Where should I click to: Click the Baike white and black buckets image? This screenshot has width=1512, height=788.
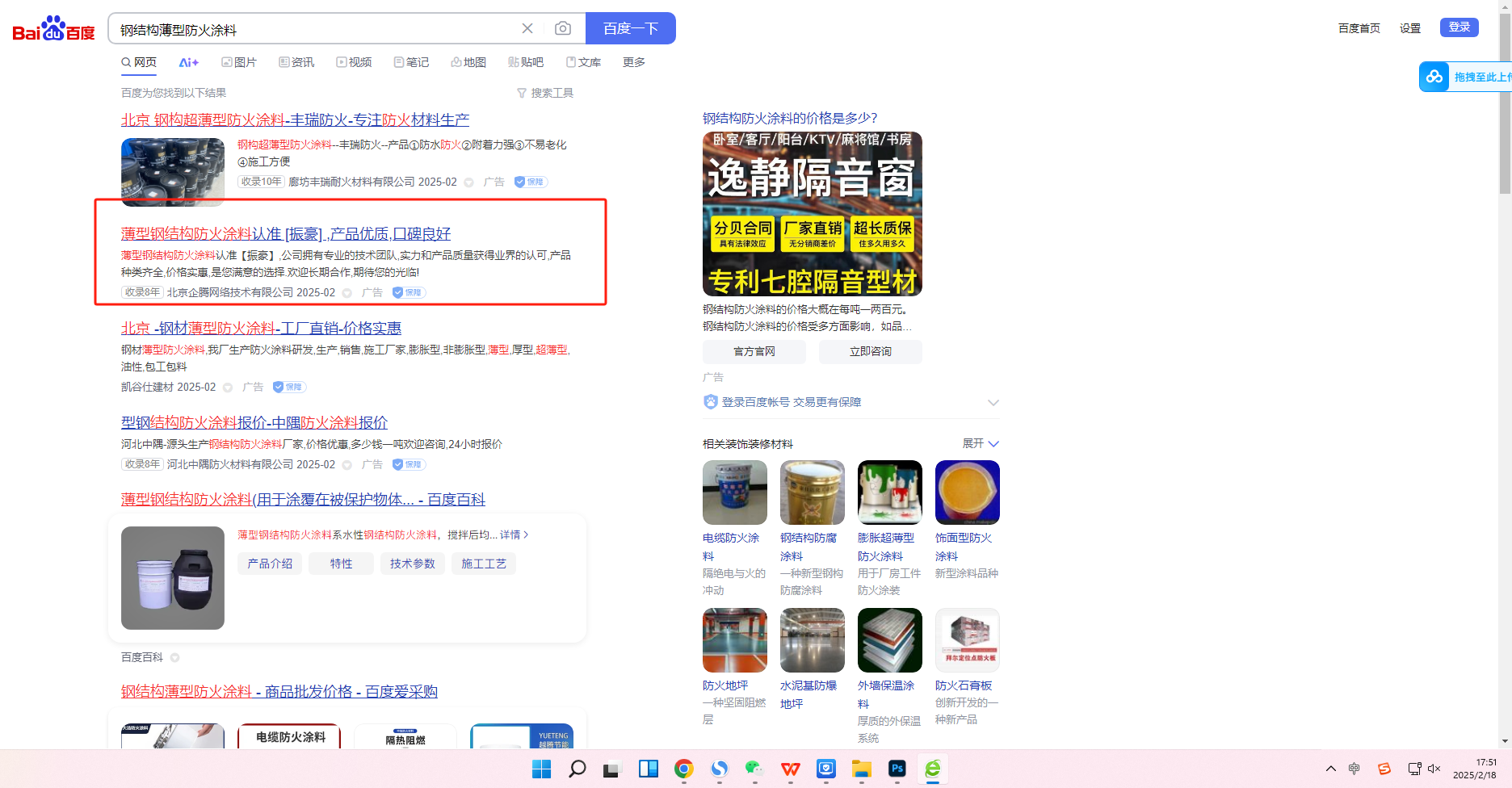click(173, 578)
